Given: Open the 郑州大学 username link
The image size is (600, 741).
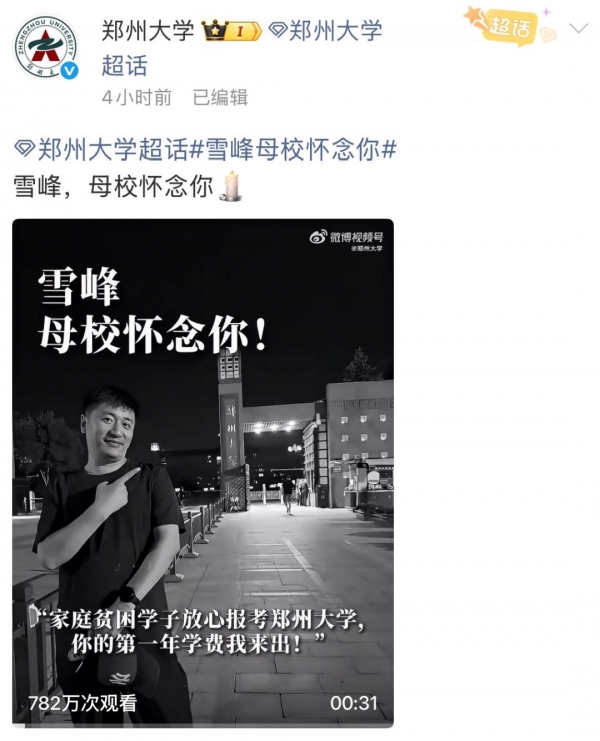Looking at the screenshot, I should tap(148, 31).
